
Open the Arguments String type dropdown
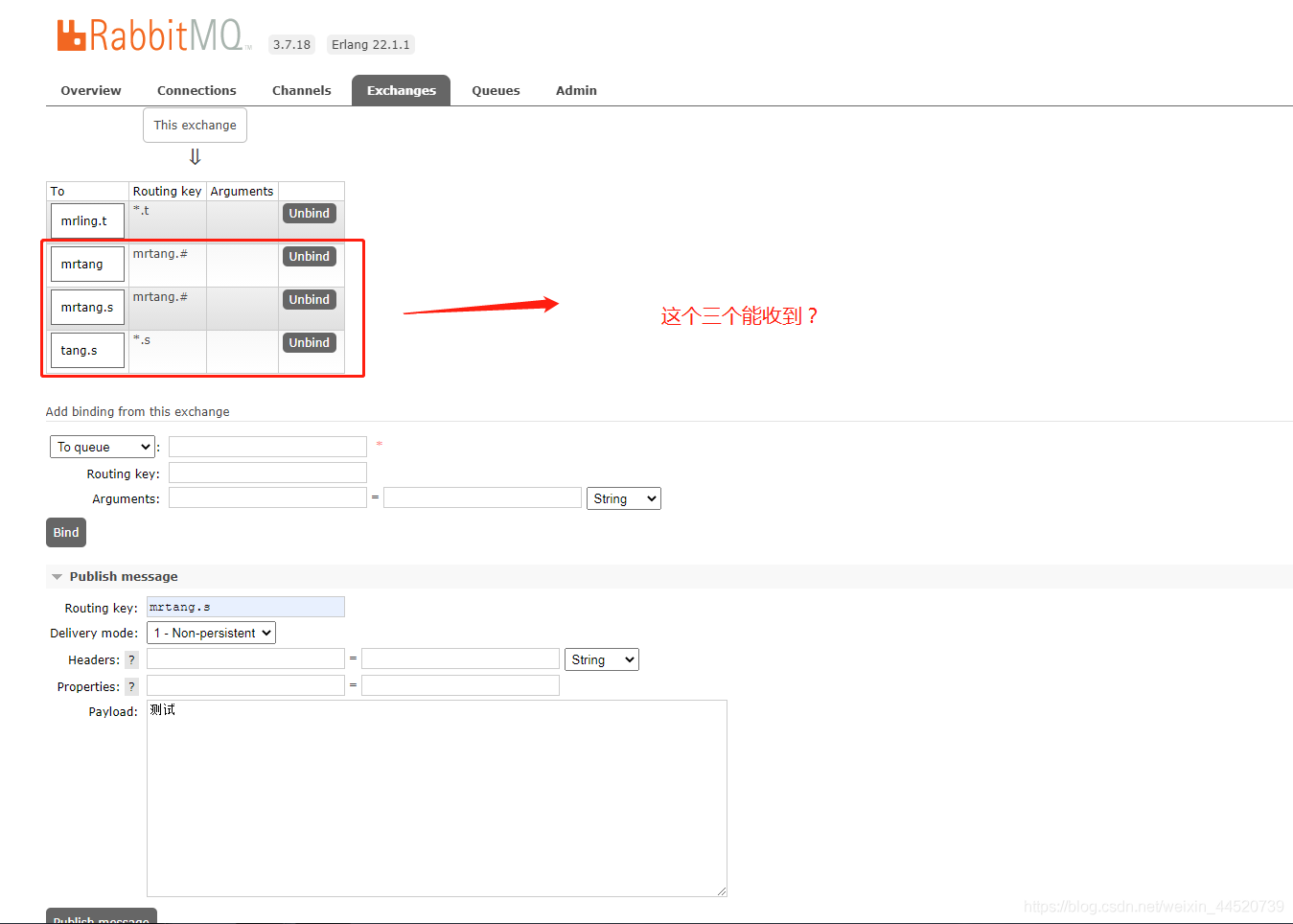pos(624,498)
